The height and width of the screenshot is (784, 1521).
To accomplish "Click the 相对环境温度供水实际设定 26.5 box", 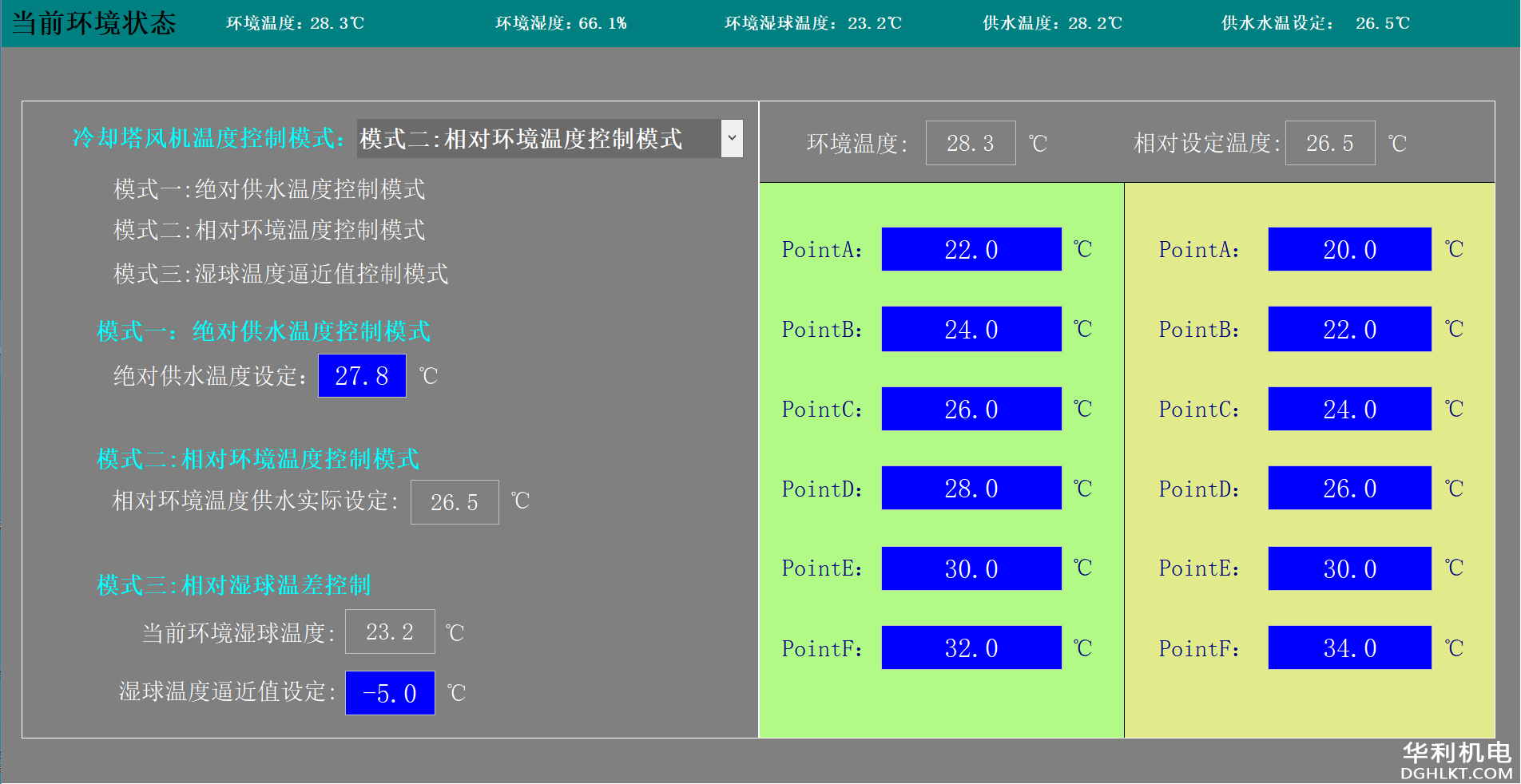I will click(455, 502).
